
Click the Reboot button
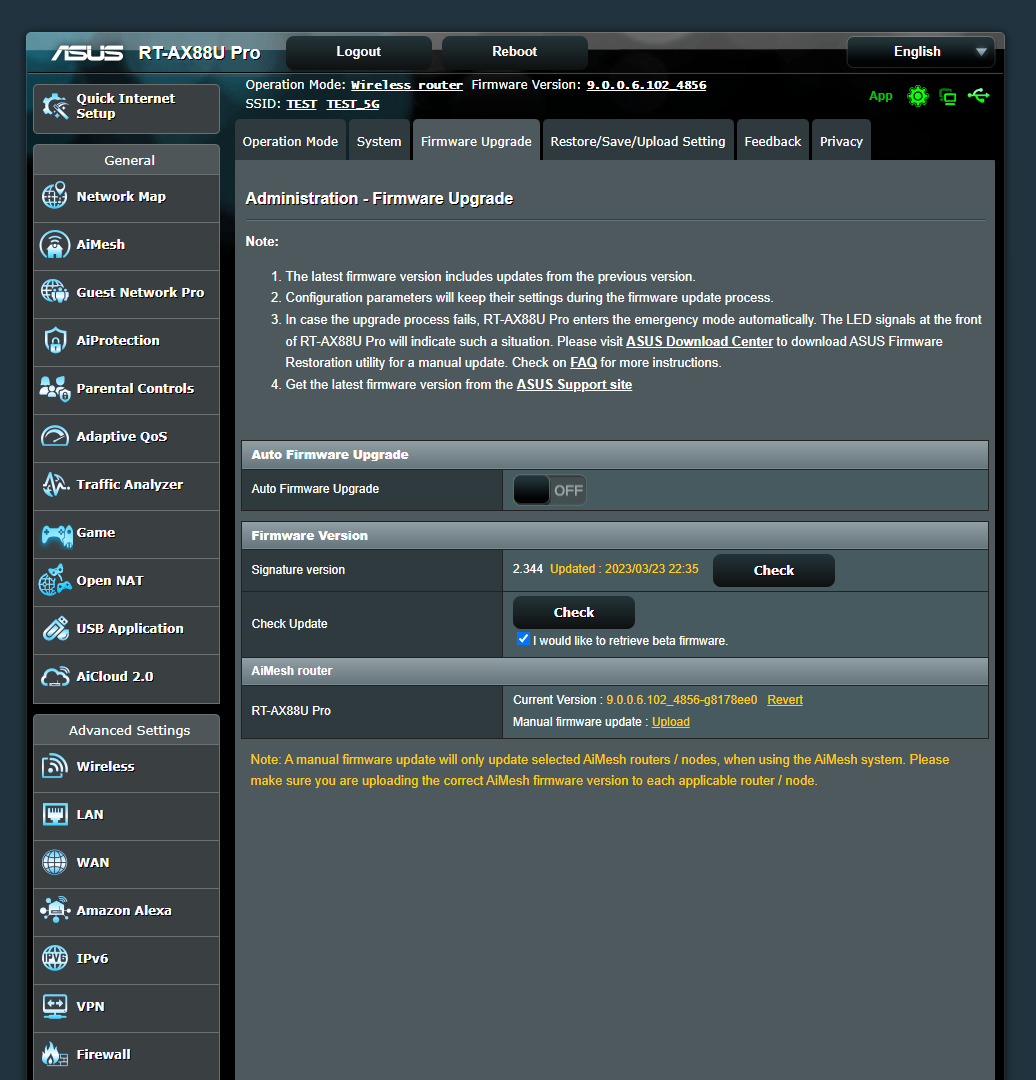click(x=515, y=52)
